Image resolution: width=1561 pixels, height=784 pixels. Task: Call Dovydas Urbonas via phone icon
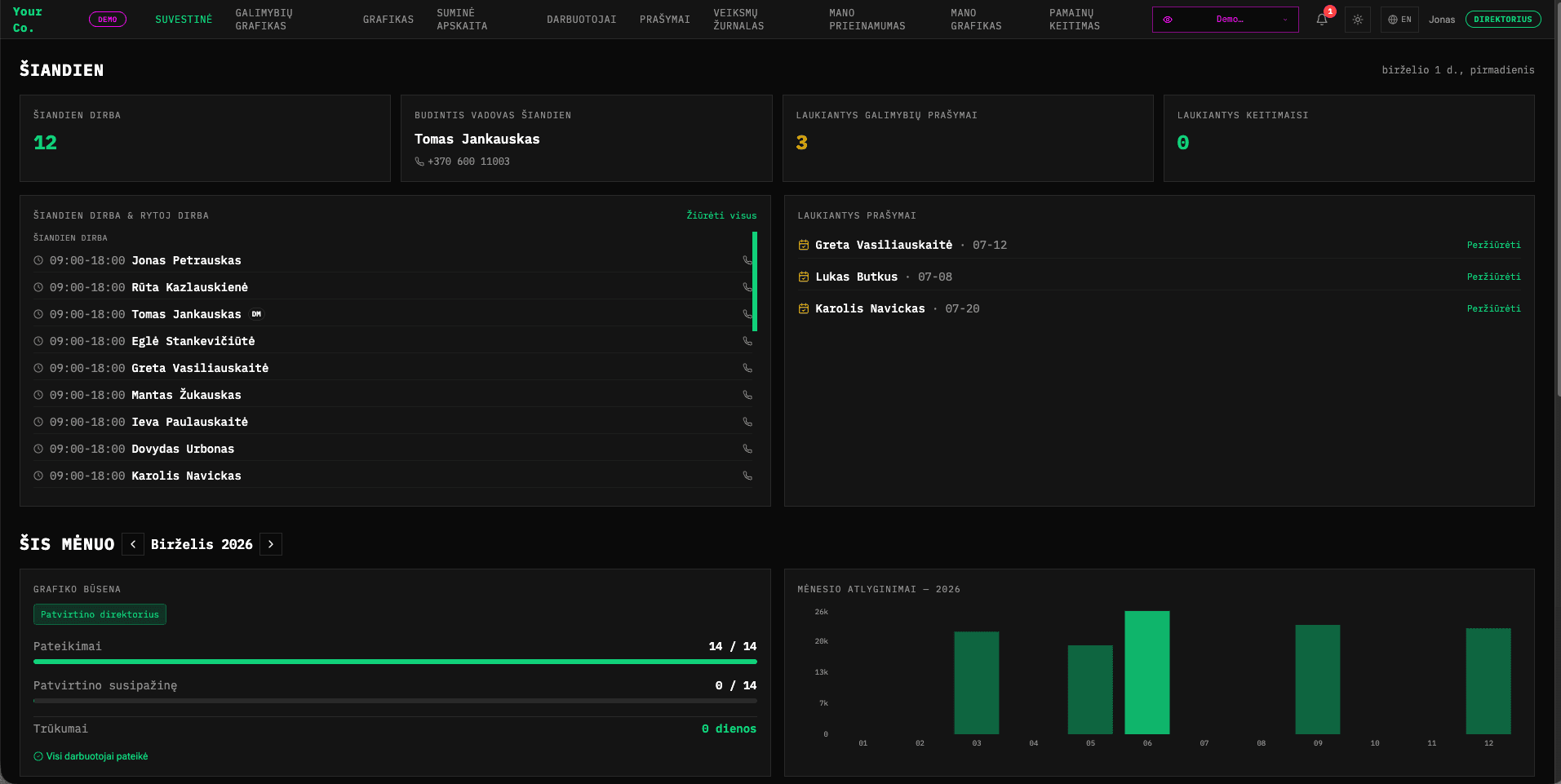pos(747,449)
